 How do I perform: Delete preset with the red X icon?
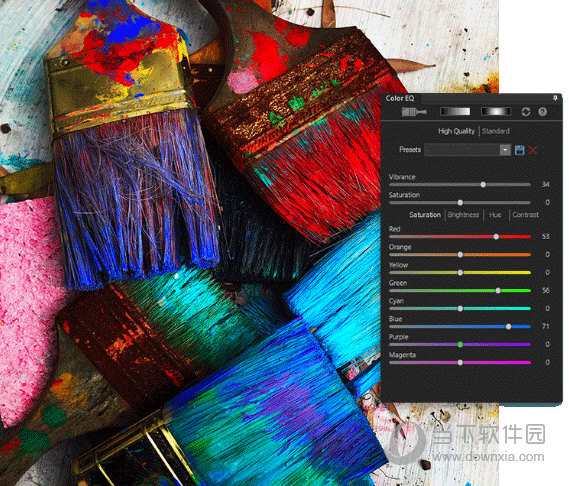click(533, 150)
